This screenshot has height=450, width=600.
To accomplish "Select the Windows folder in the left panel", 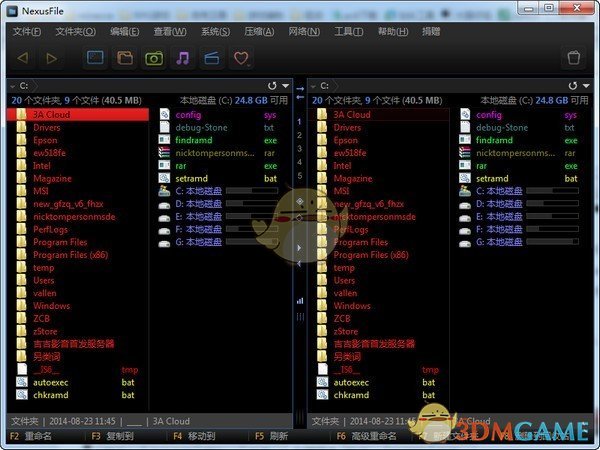I will point(52,306).
